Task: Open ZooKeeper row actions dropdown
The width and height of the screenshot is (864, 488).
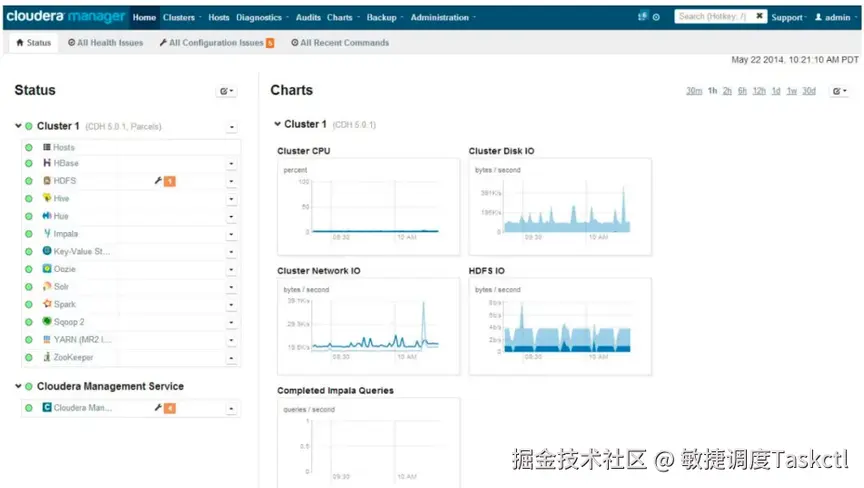Action: click(231, 358)
